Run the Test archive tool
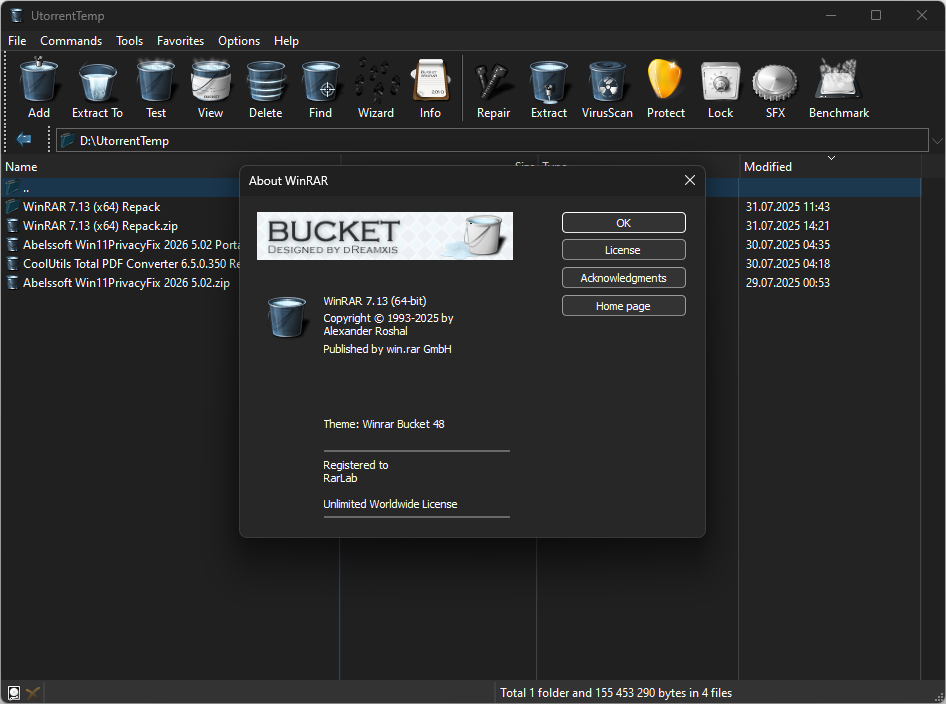946x704 pixels. 156,89
